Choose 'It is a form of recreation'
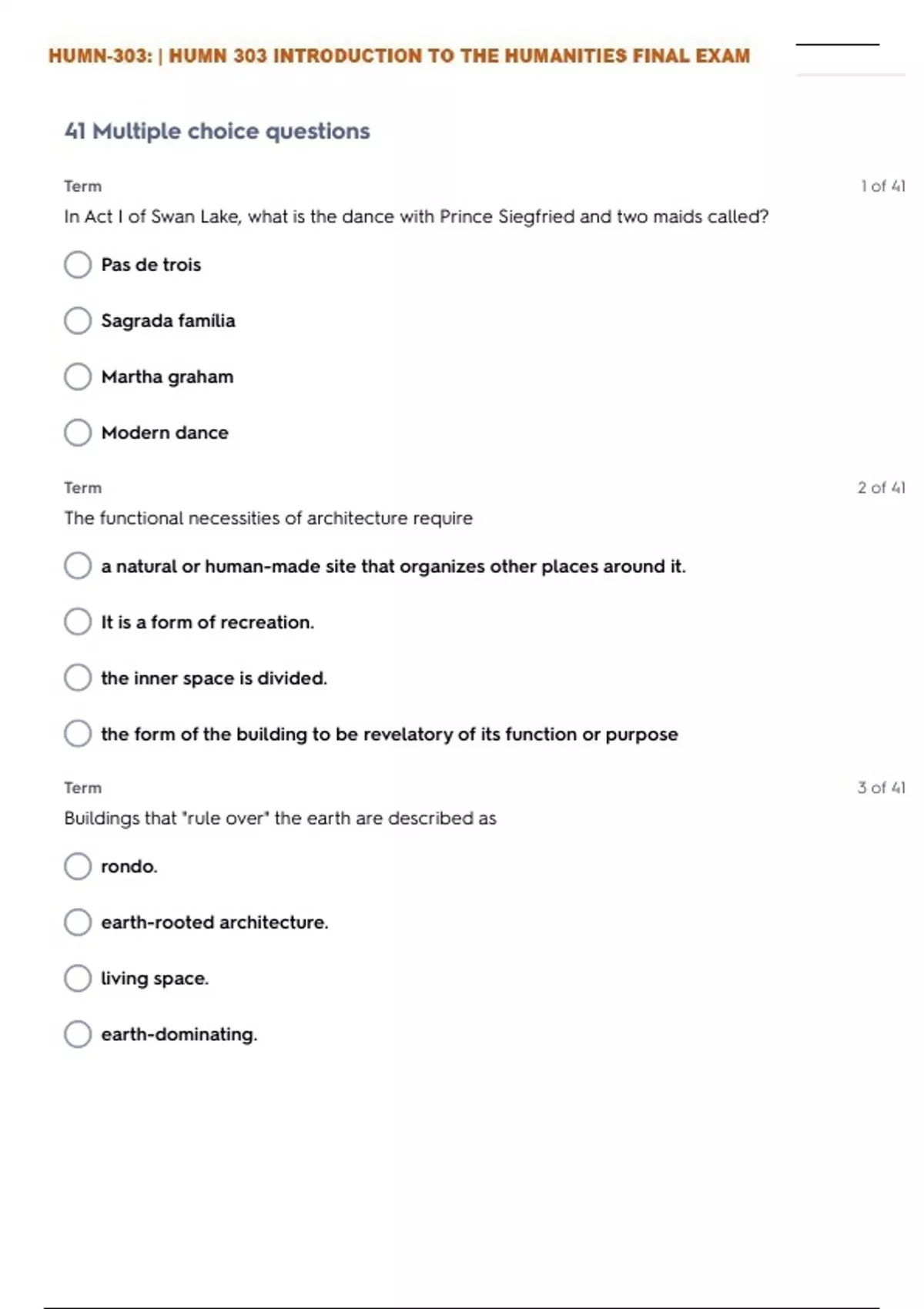 click(78, 622)
